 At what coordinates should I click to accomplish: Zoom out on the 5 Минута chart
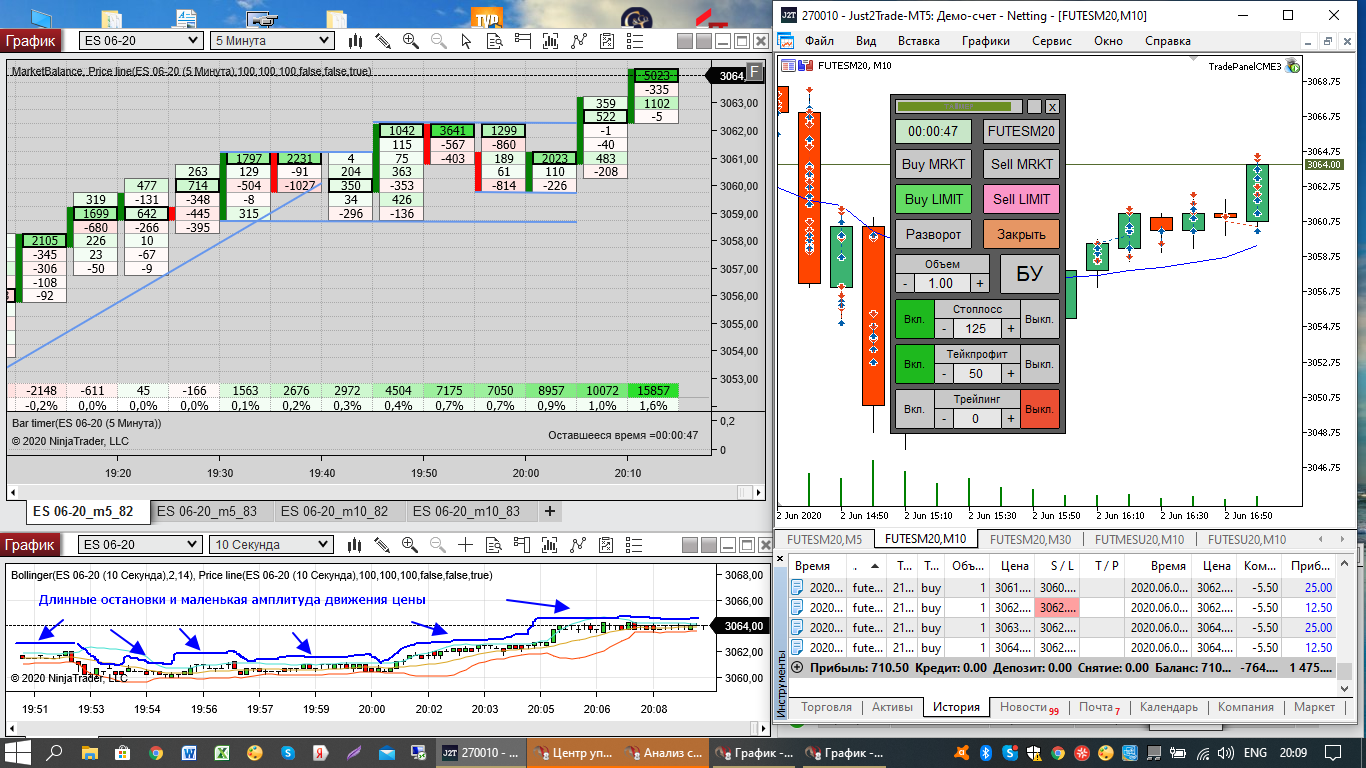[438, 41]
